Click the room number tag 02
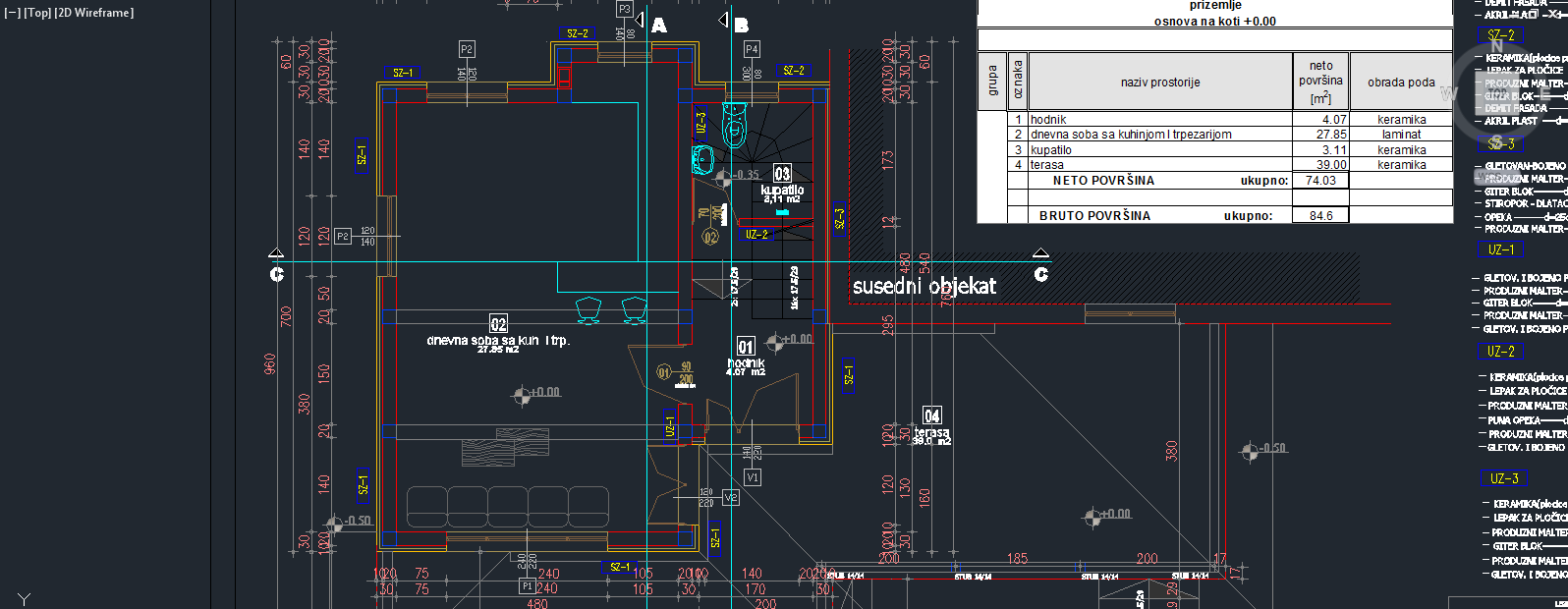The width and height of the screenshot is (1568, 609). (x=498, y=324)
